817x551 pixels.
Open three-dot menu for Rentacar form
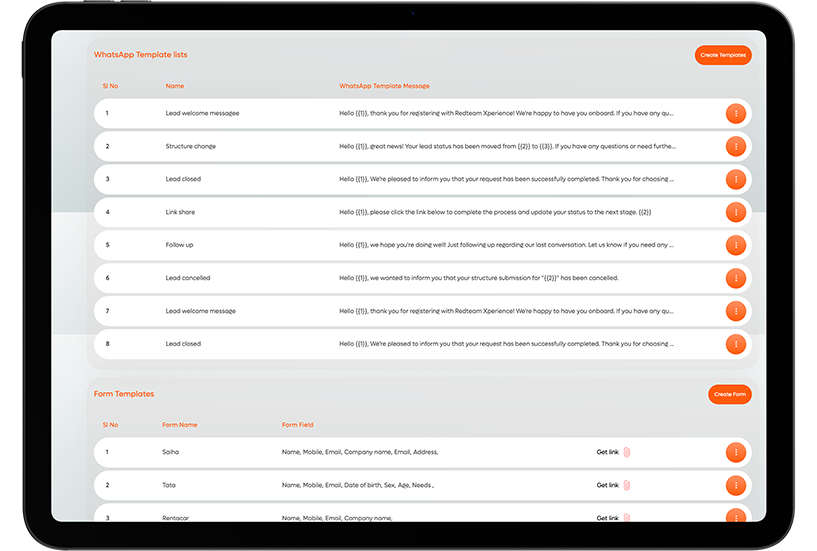tap(736, 516)
